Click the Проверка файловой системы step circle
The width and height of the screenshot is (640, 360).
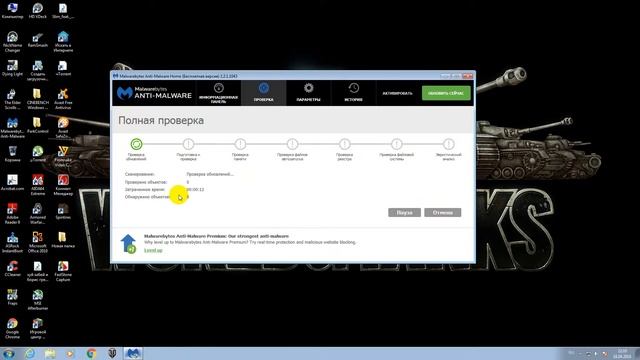click(x=396, y=144)
